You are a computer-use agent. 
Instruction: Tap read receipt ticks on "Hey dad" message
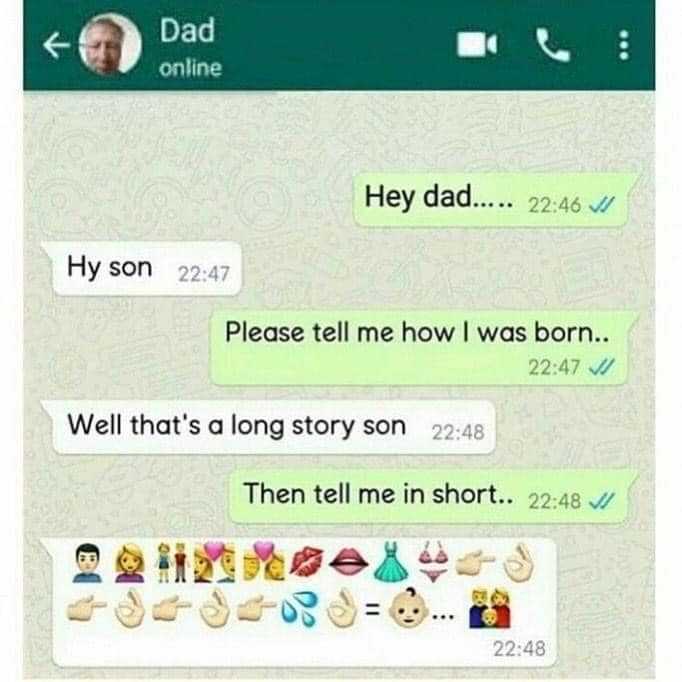[602, 204]
